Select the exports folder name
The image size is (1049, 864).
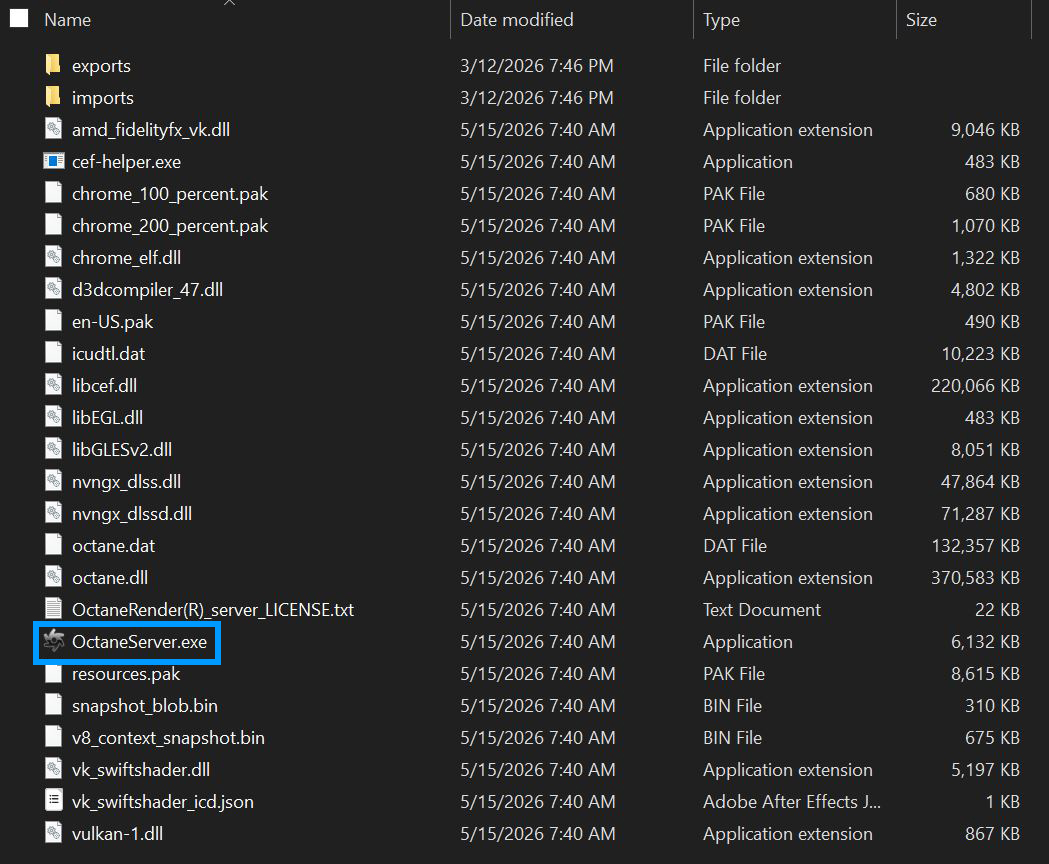pyautogui.click(x=101, y=66)
